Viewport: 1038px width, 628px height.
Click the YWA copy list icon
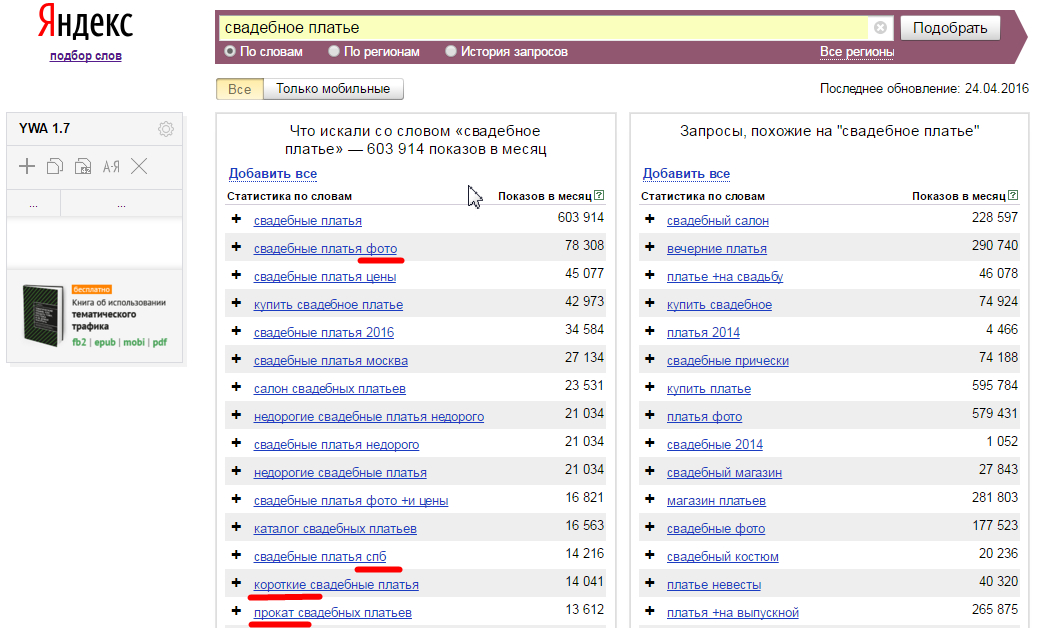(x=55, y=167)
